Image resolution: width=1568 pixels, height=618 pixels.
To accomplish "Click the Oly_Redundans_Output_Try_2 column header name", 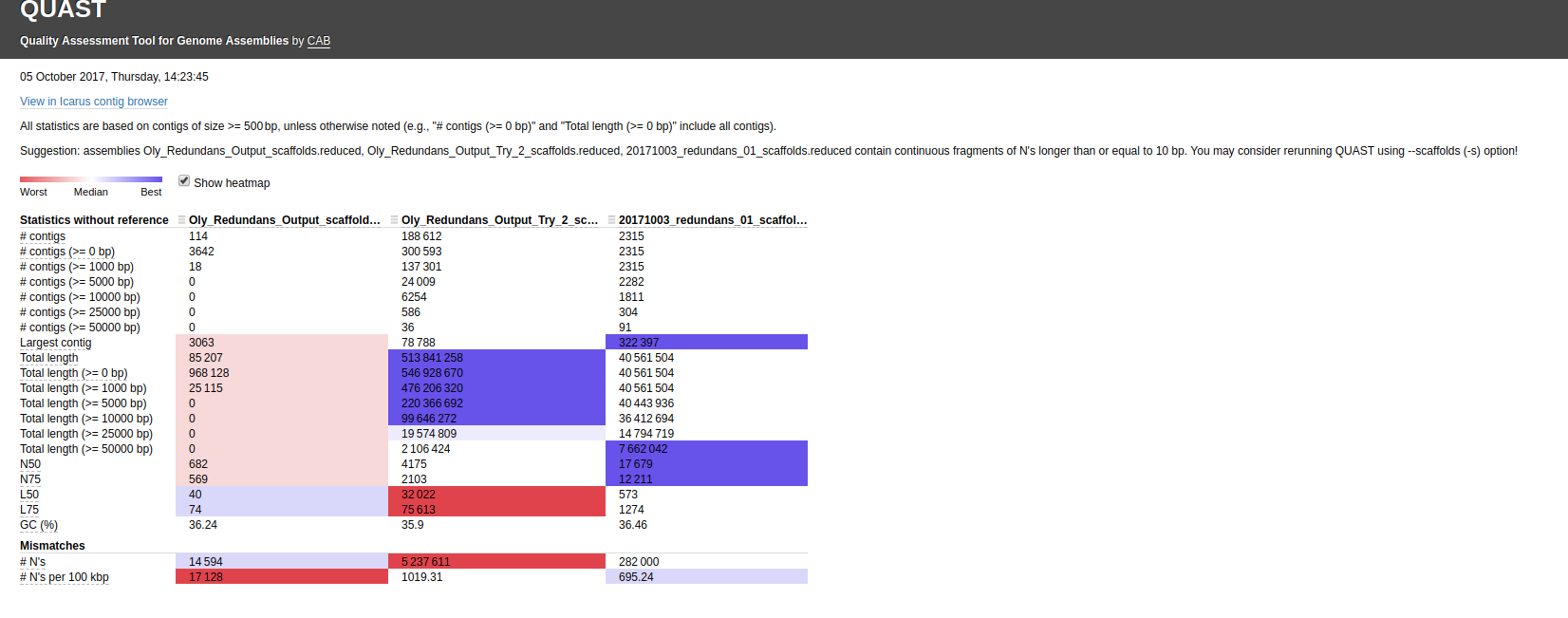I will pyautogui.click(x=499, y=220).
